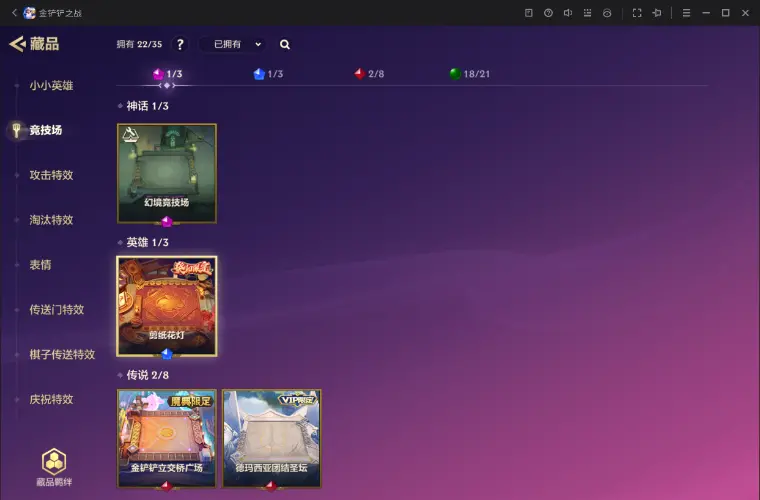The width and height of the screenshot is (760, 500).
Task: Maximize the game window
Action: pos(726,13)
